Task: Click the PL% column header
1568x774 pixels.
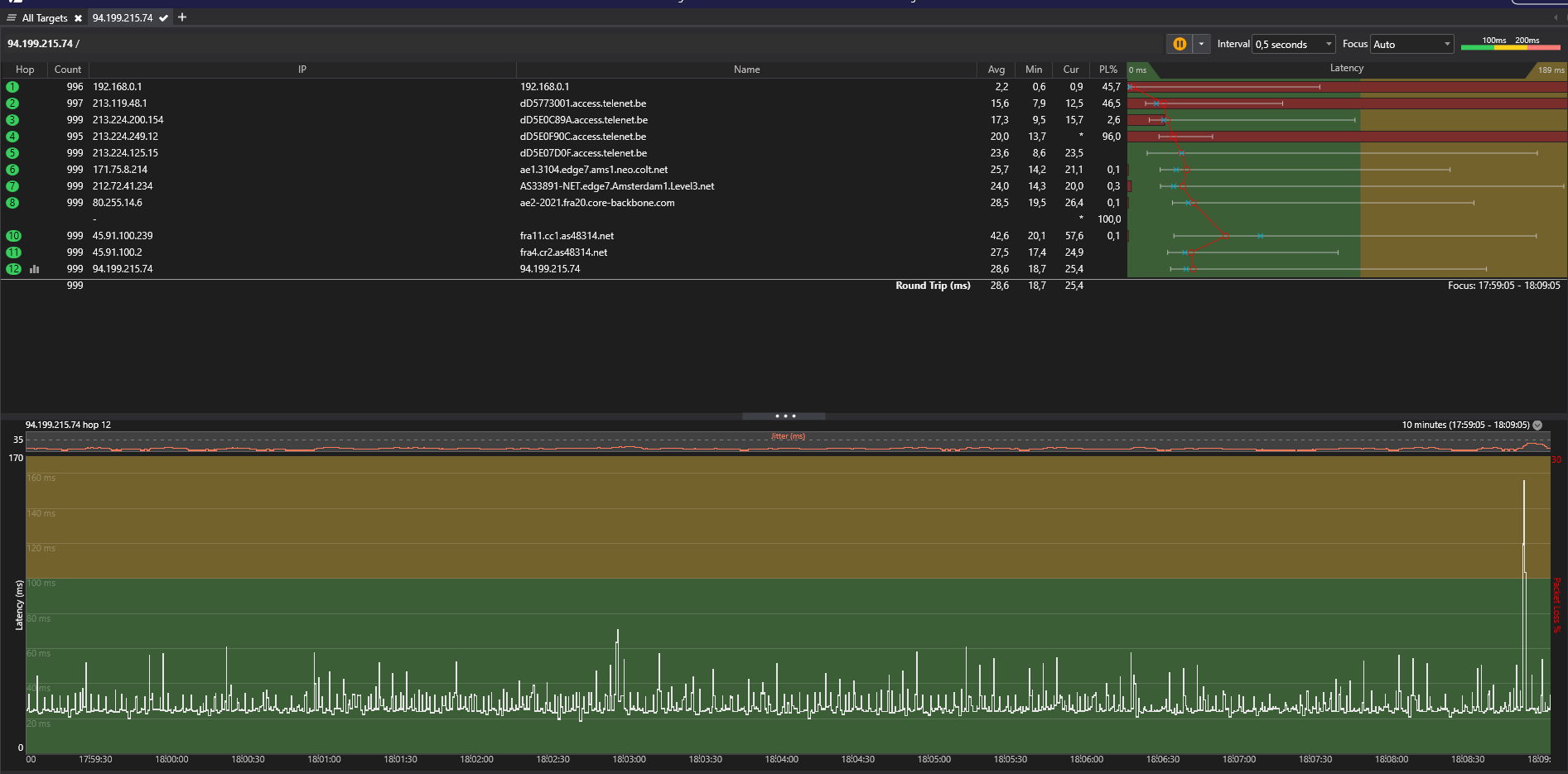Action: tap(1107, 70)
